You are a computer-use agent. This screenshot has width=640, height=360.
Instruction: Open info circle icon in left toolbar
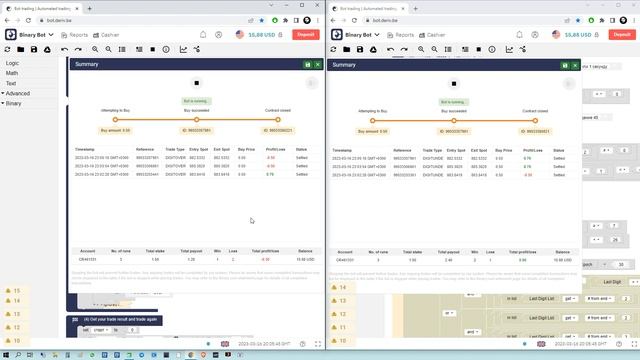(x=166, y=49)
